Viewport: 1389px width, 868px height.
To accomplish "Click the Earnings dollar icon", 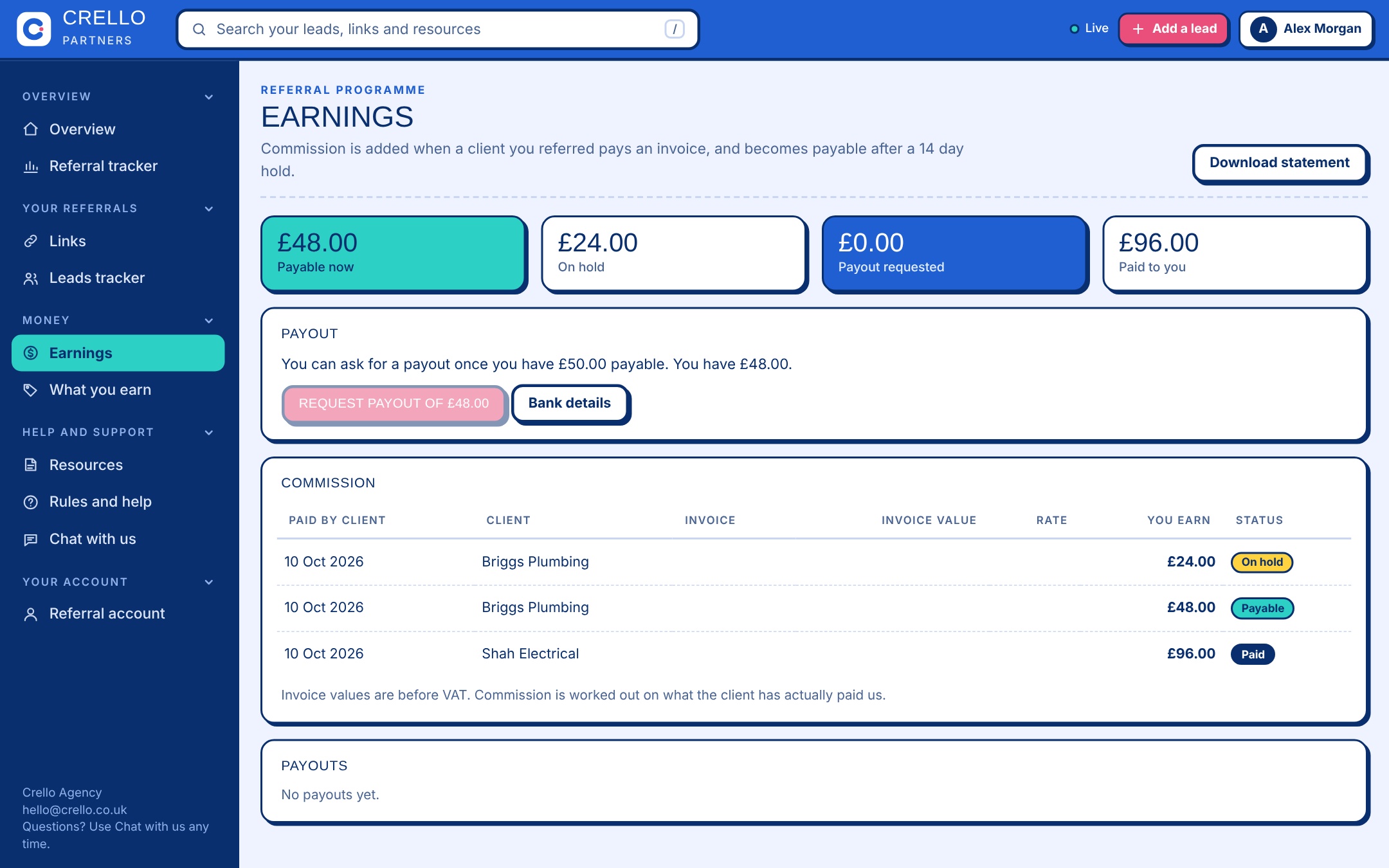I will click(30, 353).
